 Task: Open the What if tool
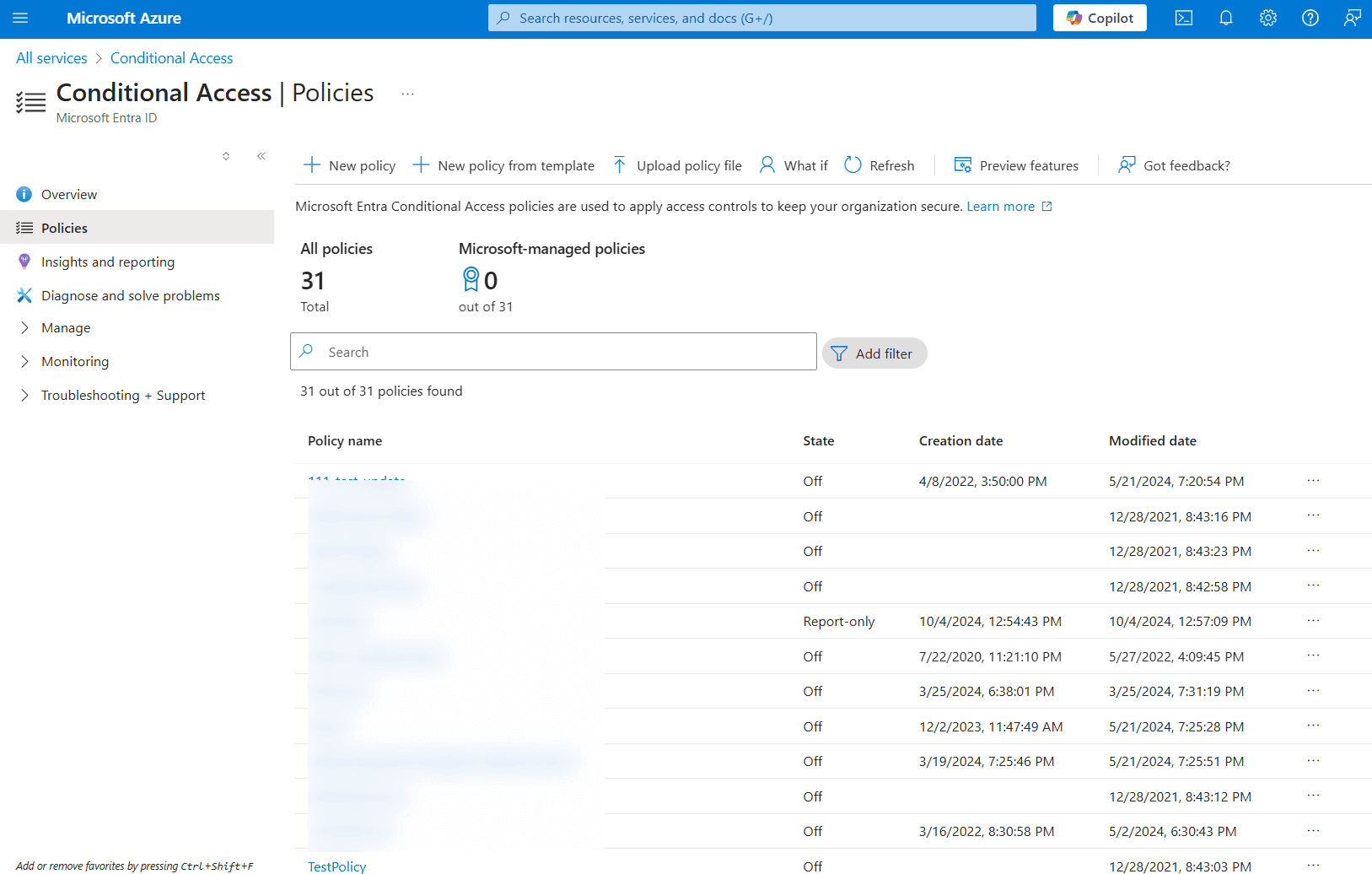792,165
